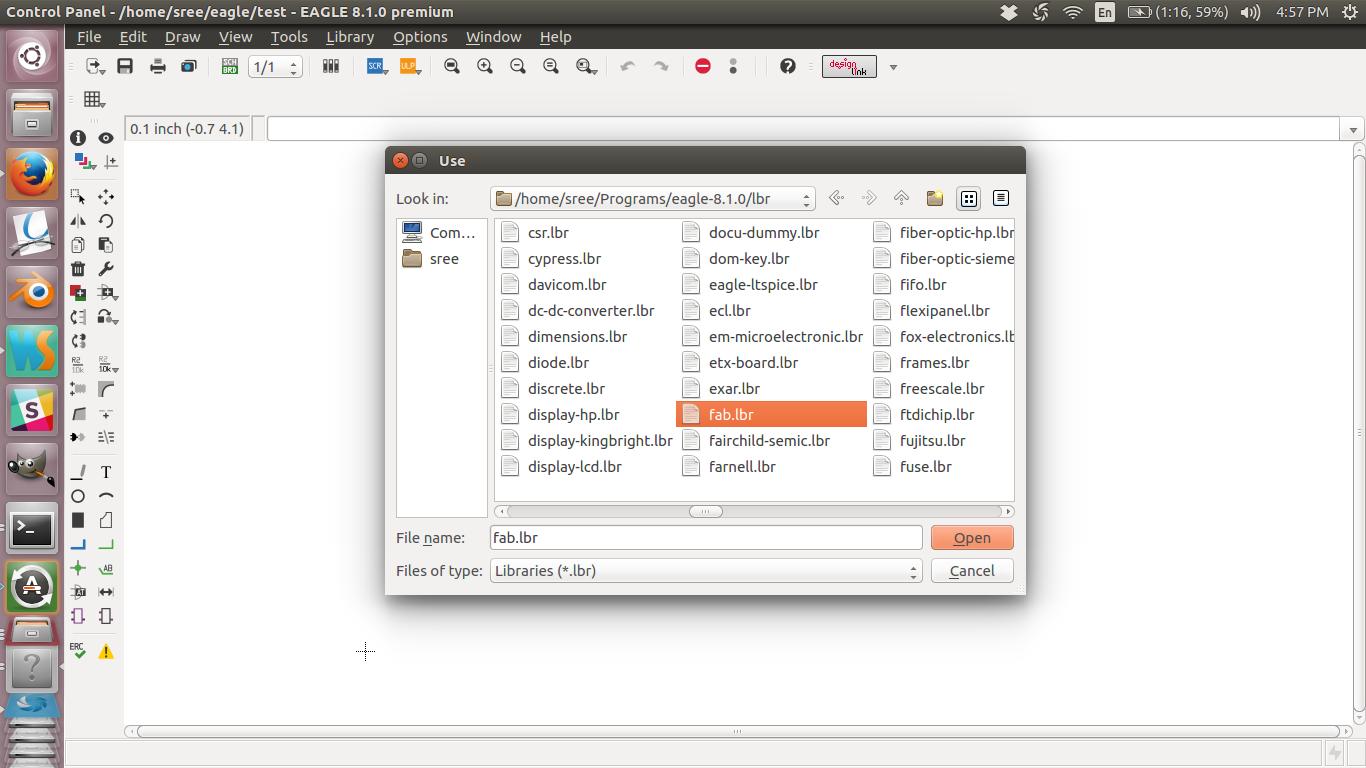Open the Layer settings dropdown icon
Viewport: 1366px width, 768px height.
click(x=84, y=161)
